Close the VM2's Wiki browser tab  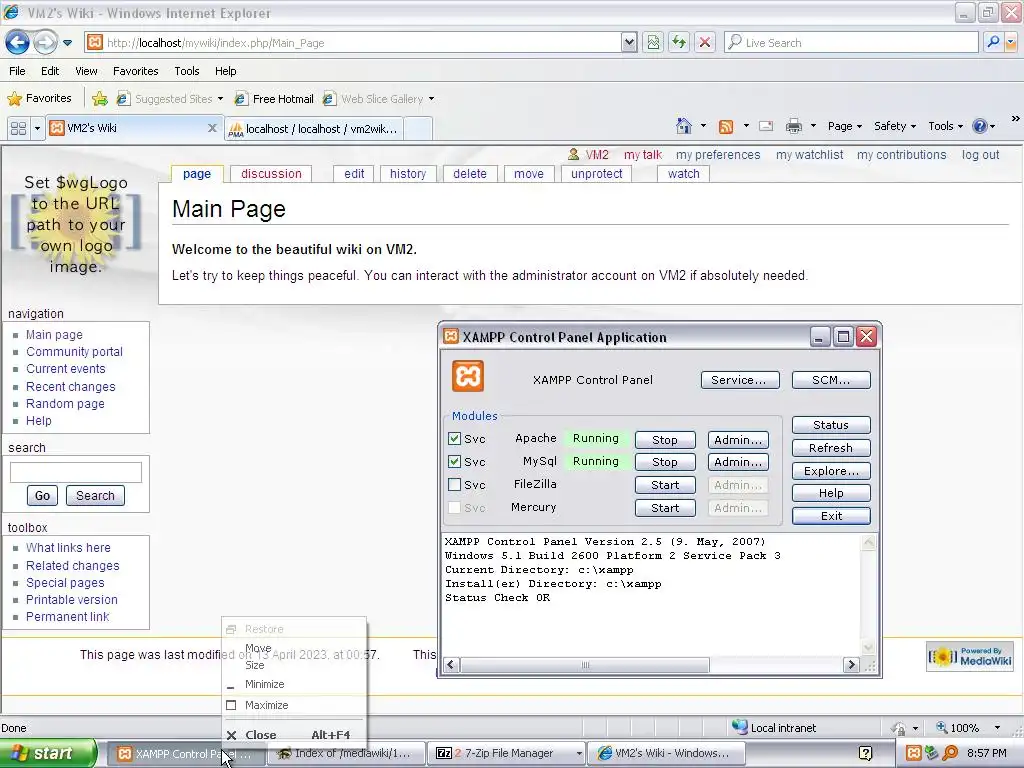coord(212,128)
